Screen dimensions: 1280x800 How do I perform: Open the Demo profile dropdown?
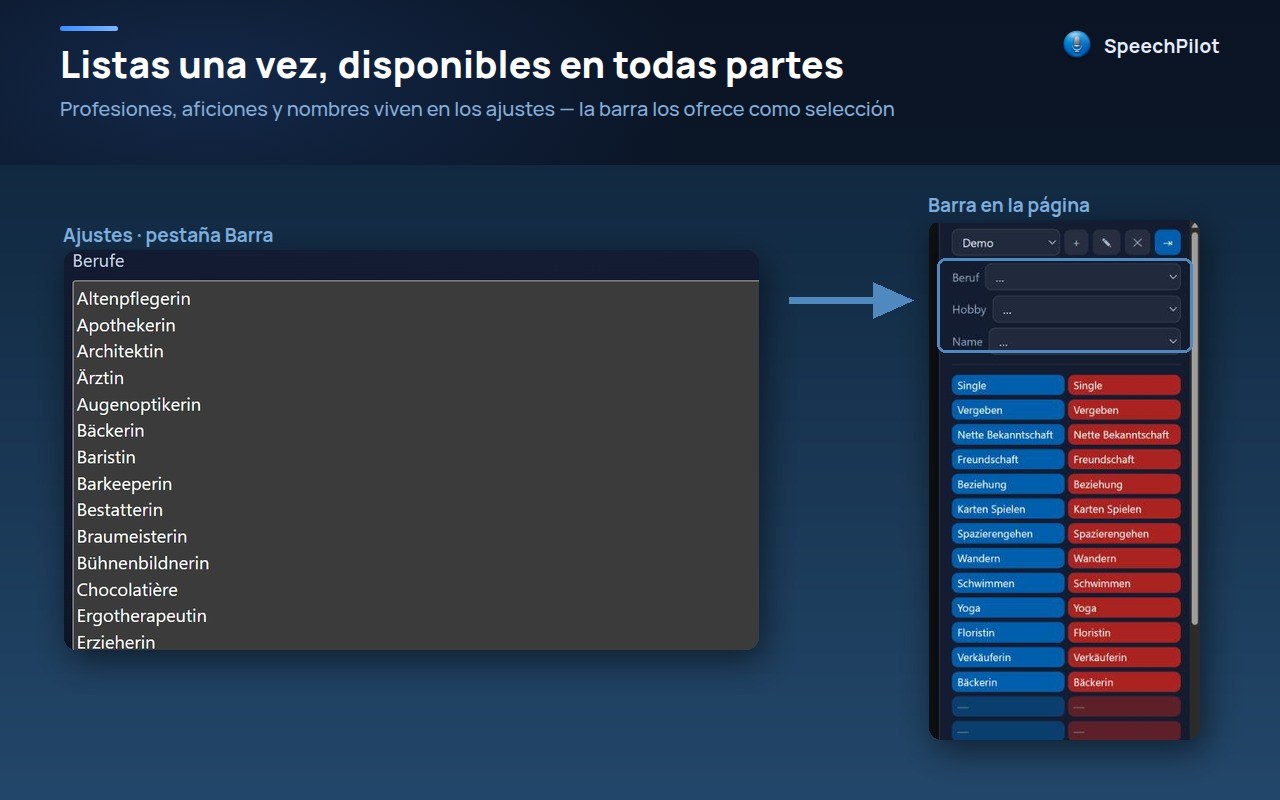pos(1006,243)
